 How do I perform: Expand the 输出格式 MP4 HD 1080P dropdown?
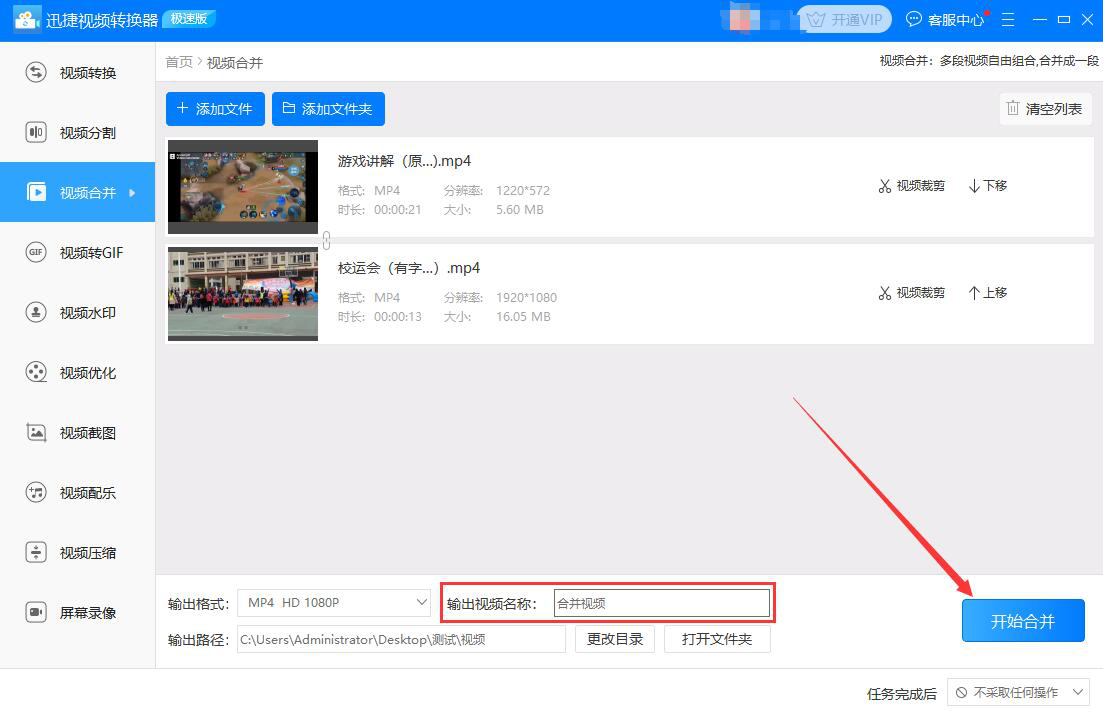pos(333,603)
